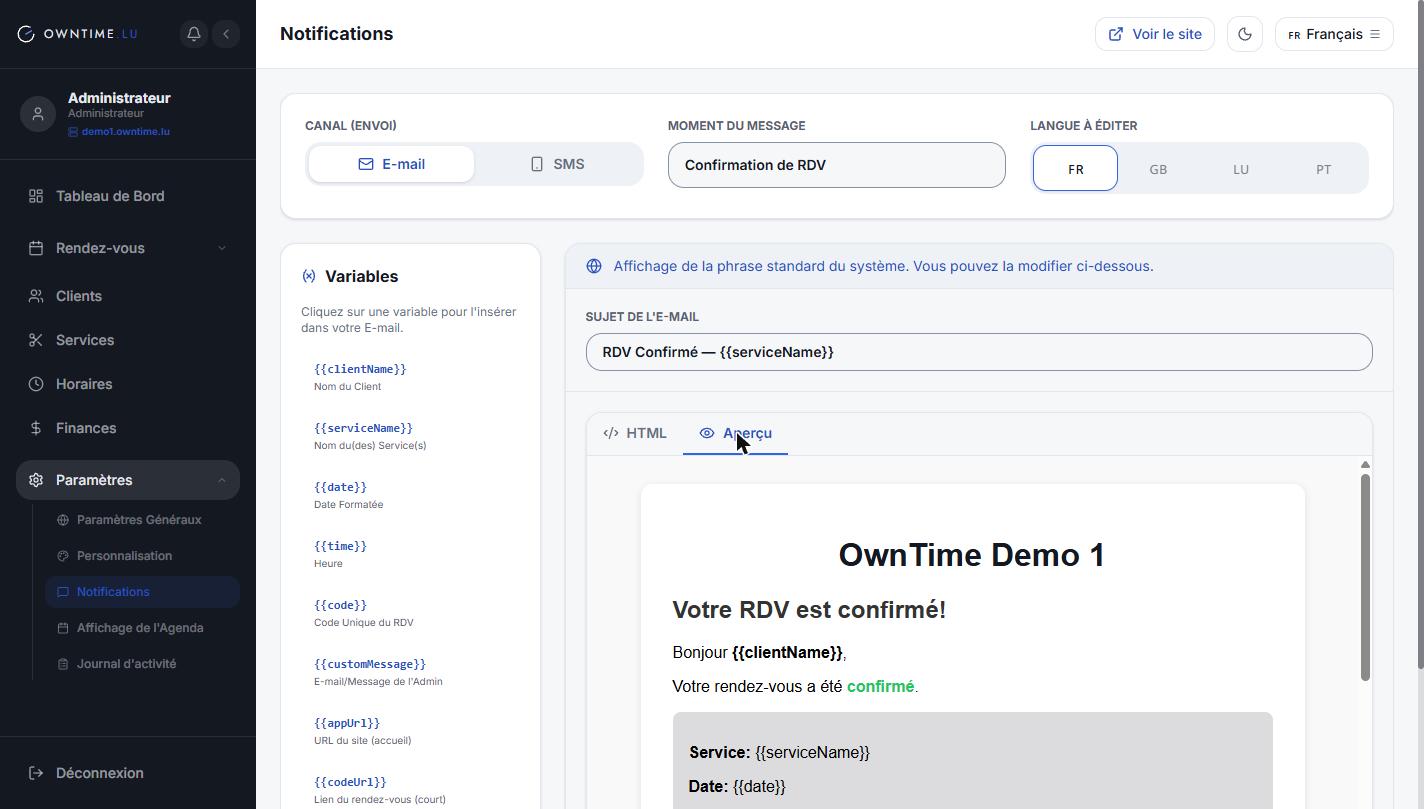Image resolution: width=1424 pixels, height=809 pixels.
Task: Select PT editing language
Action: point(1323,169)
